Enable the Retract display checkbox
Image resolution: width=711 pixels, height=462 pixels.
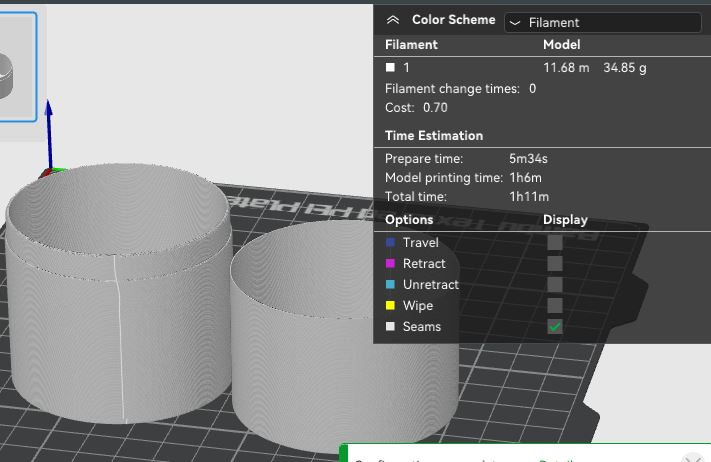click(x=555, y=263)
